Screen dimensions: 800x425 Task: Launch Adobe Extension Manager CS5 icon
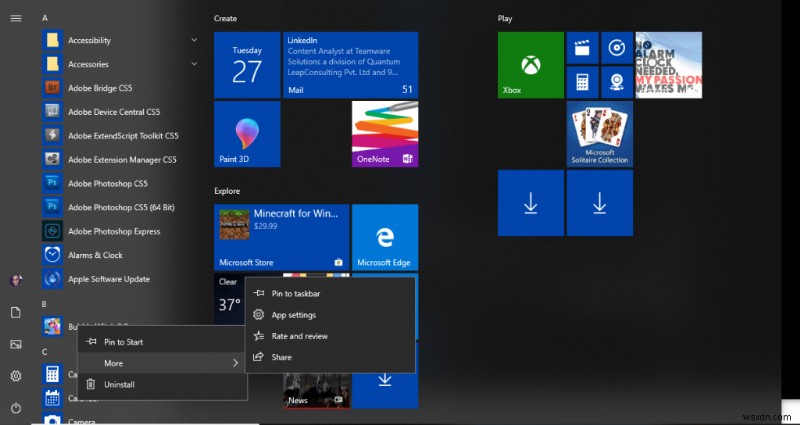(52, 160)
